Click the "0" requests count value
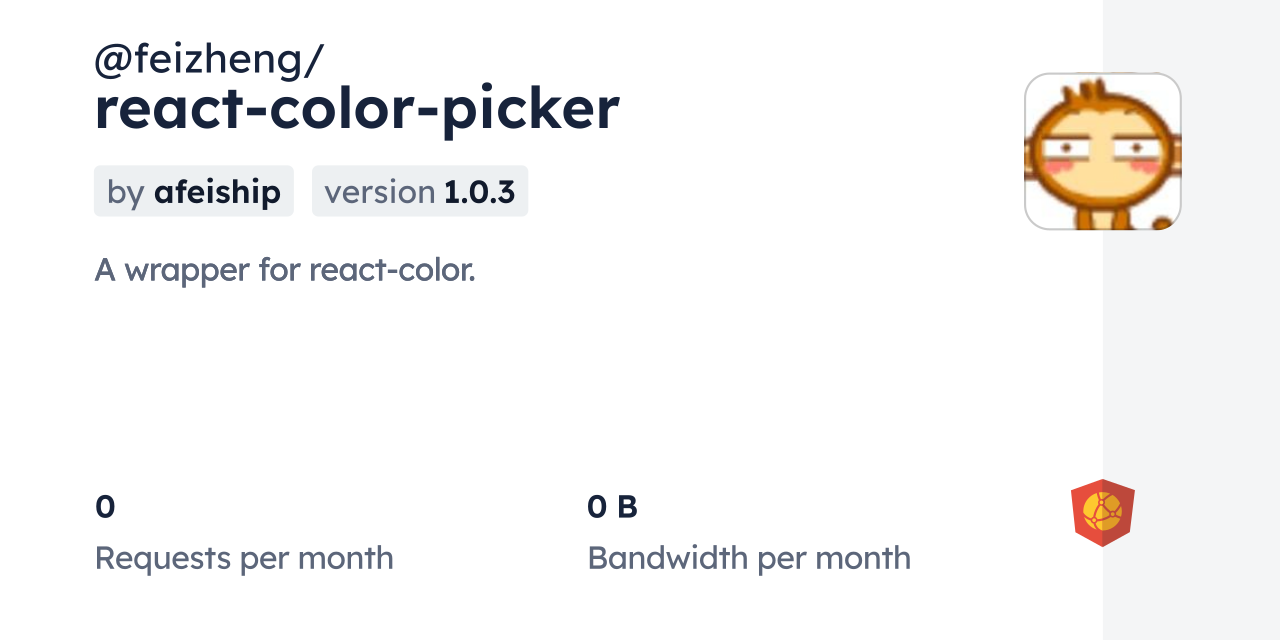This screenshot has height=640, width=1280. click(105, 507)
